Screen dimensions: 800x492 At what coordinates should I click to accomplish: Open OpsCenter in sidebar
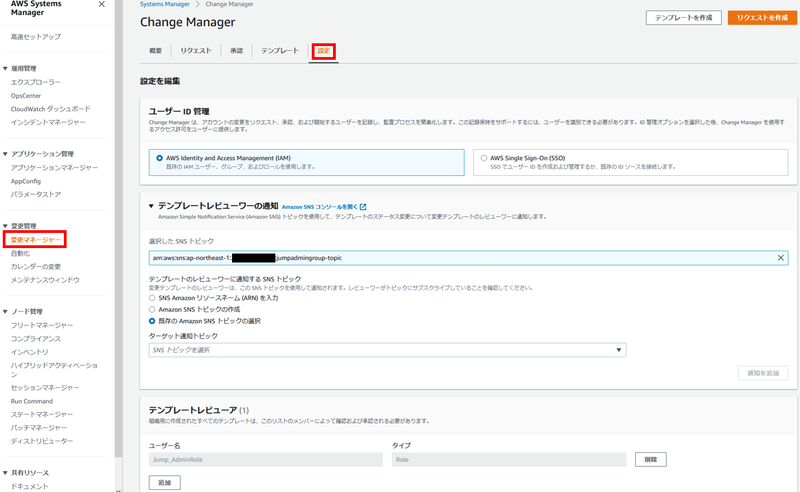click(x=26, y=95)
